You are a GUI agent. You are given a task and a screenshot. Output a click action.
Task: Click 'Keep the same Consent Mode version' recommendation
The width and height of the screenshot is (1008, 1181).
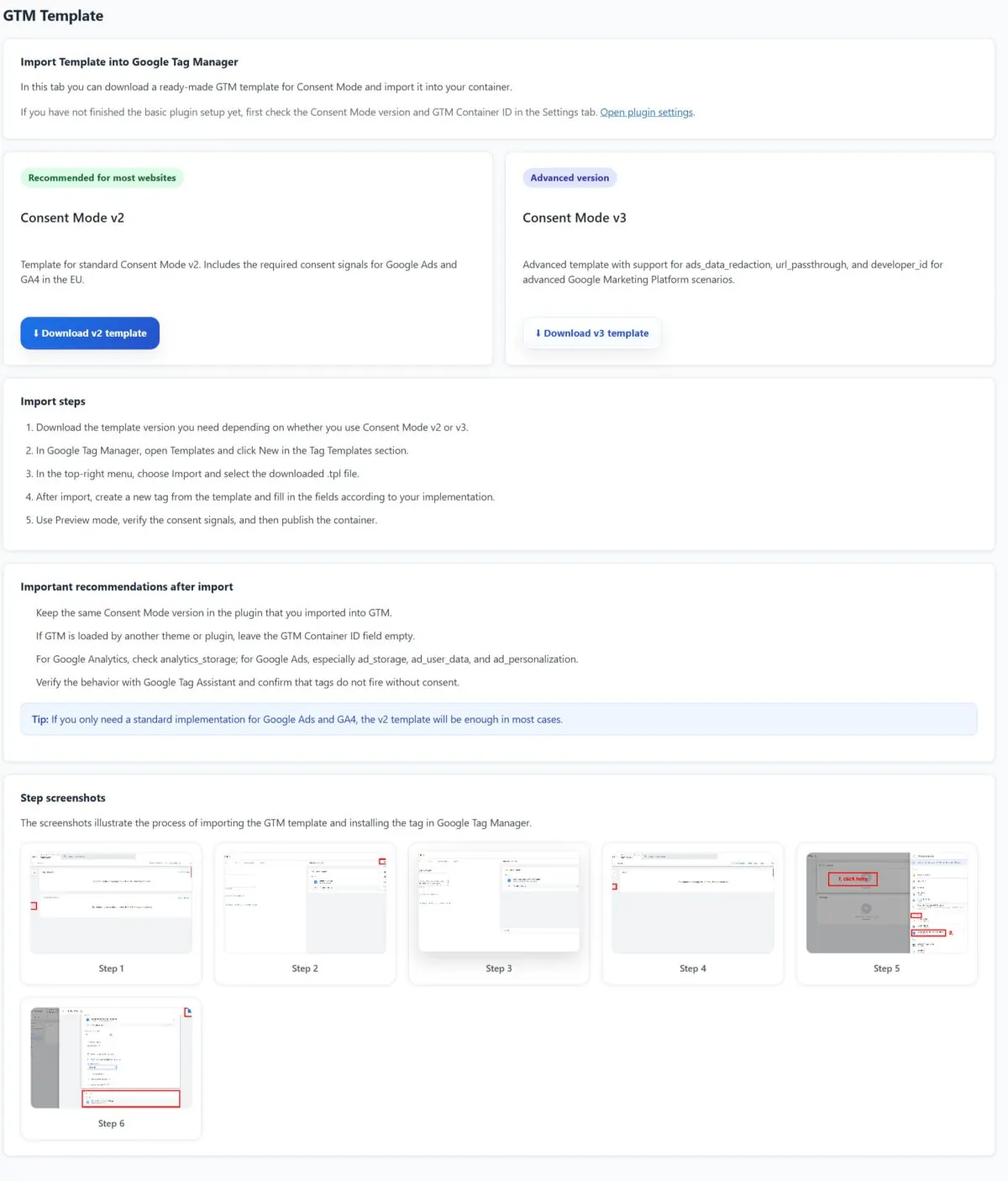tap(214, 613)
